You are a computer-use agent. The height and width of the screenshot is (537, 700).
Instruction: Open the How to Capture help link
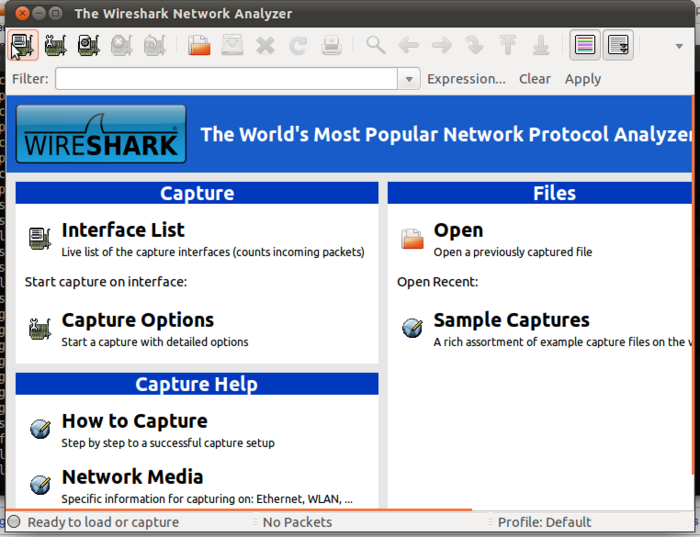134,421
